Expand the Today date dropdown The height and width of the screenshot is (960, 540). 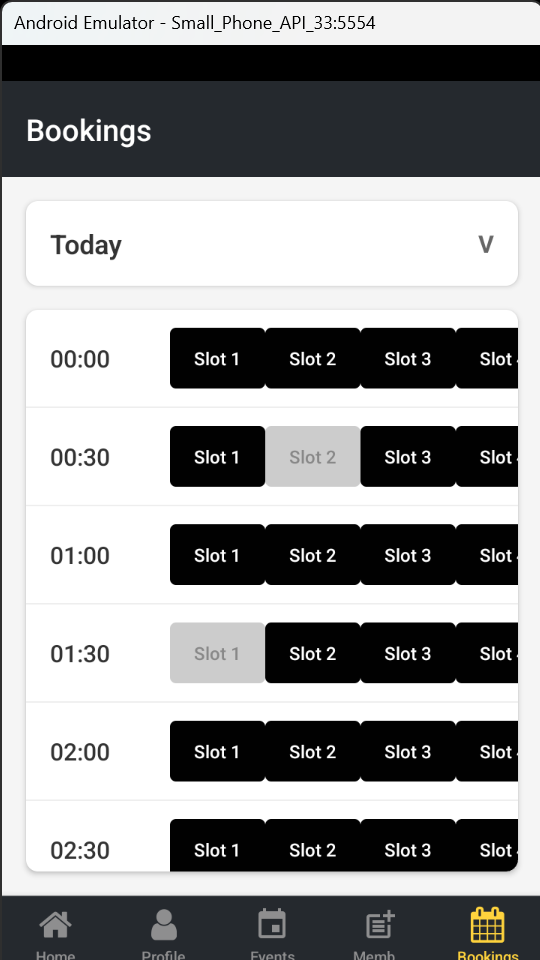pyautogui.click(x=272, y=244)
